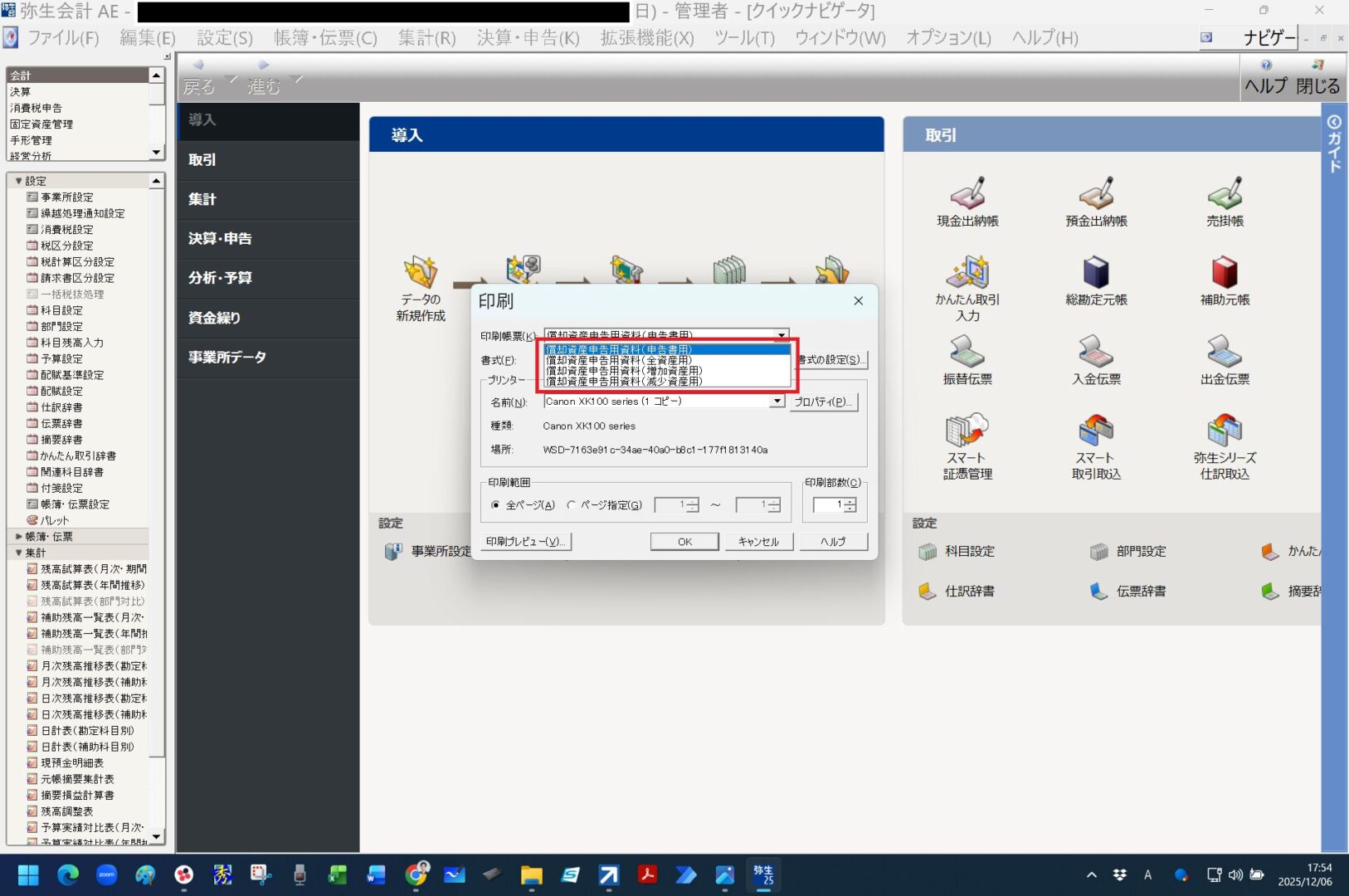The height and width of the screenshot is (896, 1349).
Task: Launch 振替伝票 transfer slip icon
Action: coord(967,353)
